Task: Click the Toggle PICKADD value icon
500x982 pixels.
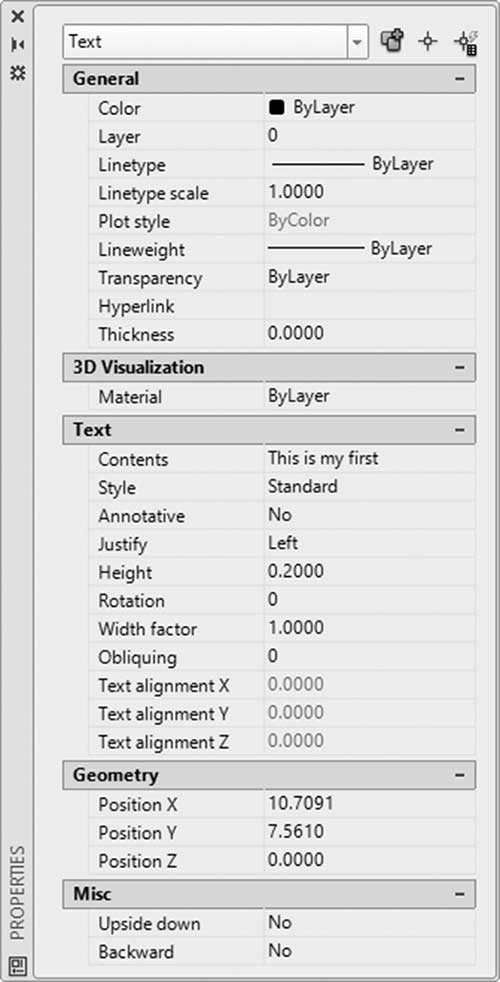Action: coord(392,43)
